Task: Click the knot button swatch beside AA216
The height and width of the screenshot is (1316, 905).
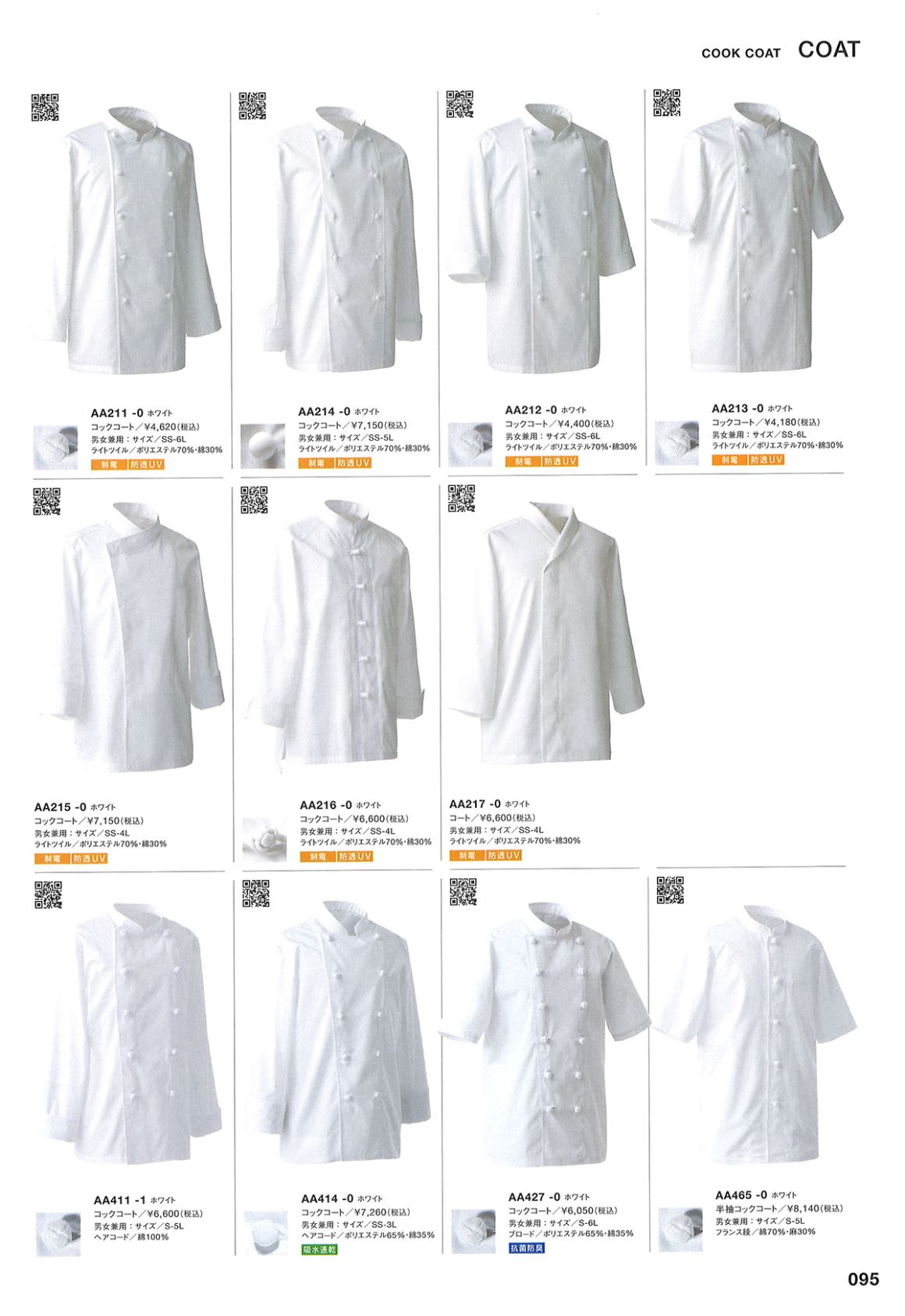Action: tap(264, 839)
